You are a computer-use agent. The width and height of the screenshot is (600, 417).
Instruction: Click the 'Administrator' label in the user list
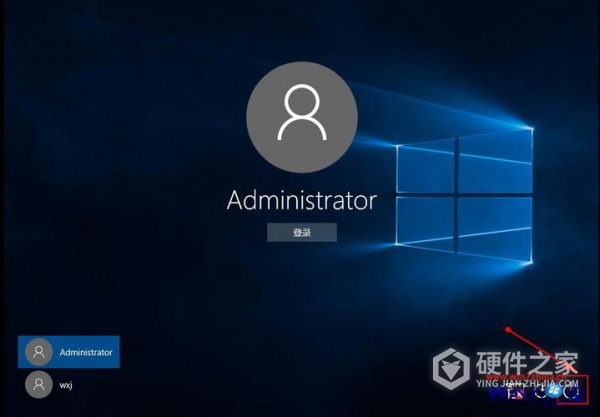[86, 352]
